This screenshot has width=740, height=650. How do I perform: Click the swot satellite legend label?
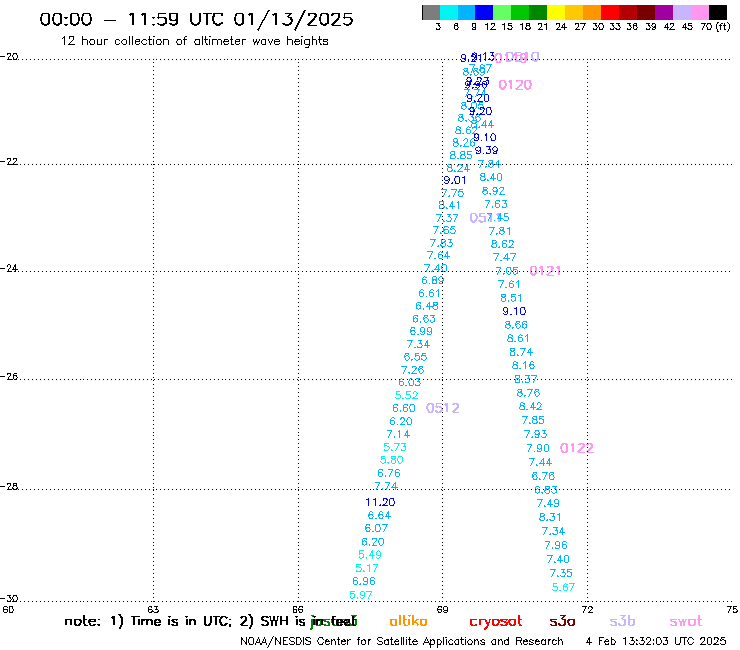click(x=686, y=621)
